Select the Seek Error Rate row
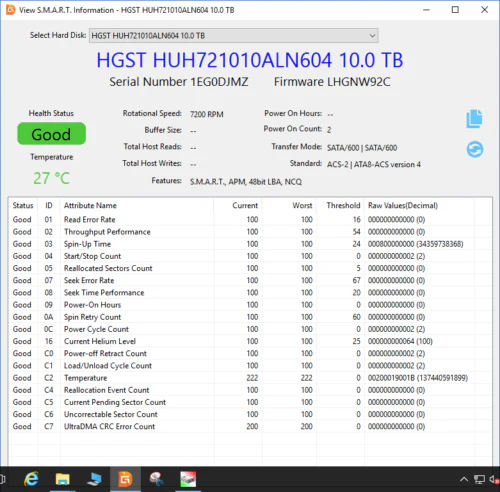This screenshot has width=500, height=492. coord(250,280)
